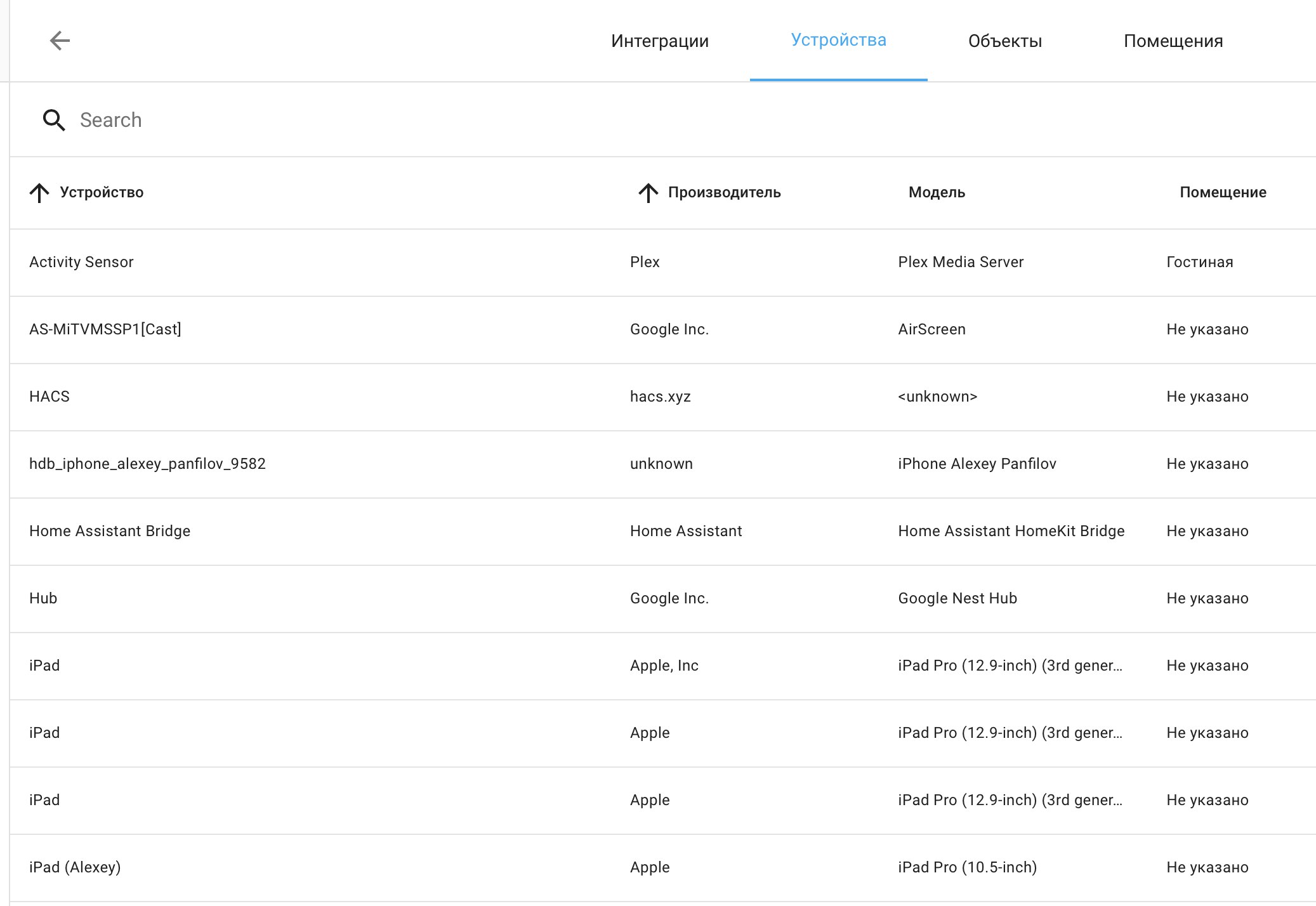Viewport: 1316px width, 906px height.
Task: Open the iPad (Alexey) device
Action: coord(662,868)
